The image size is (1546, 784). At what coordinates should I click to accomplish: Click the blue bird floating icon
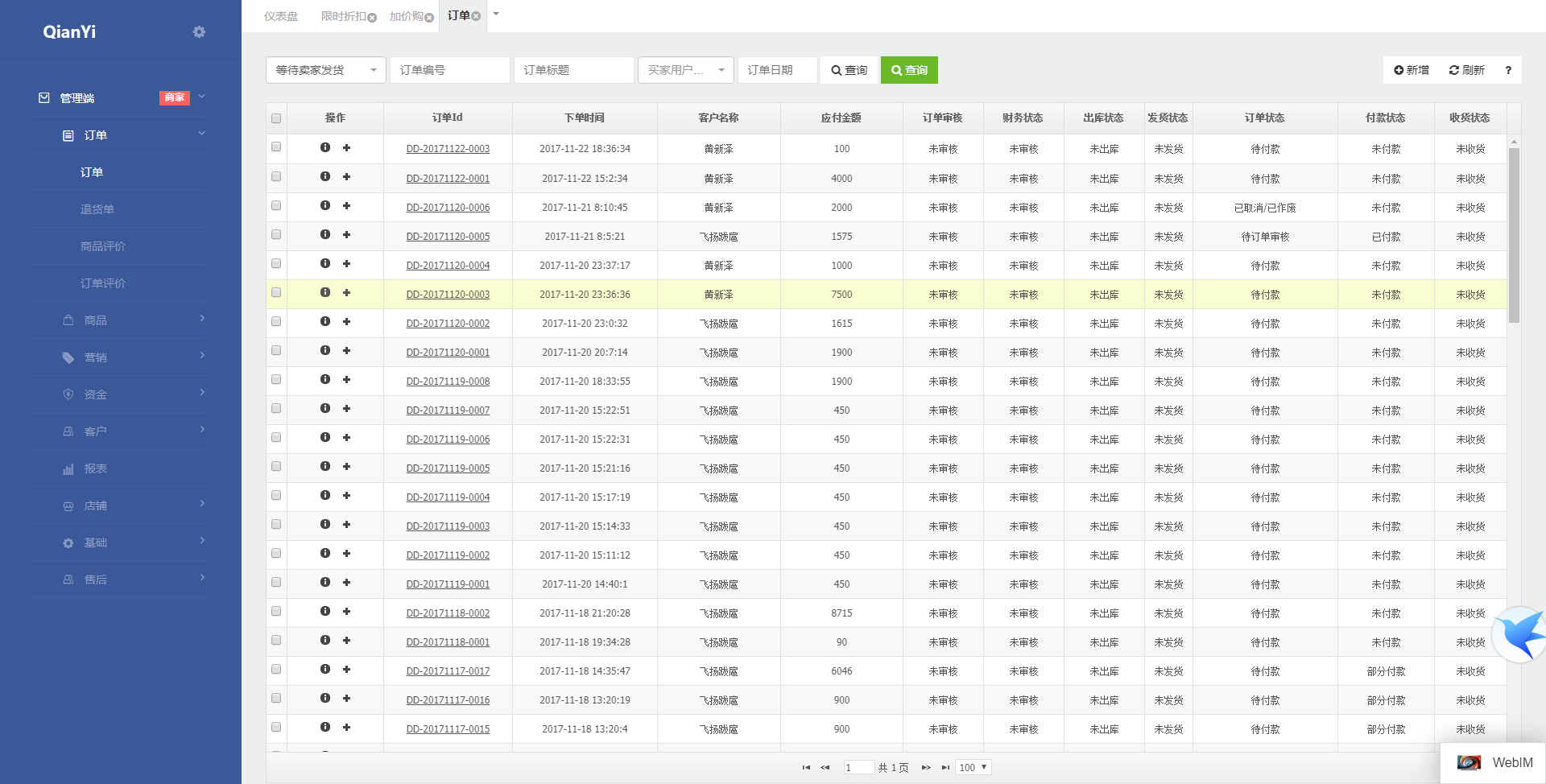click(x=1521, y=634)
